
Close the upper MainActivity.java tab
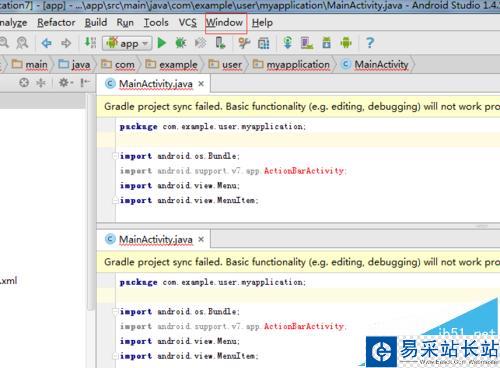(x=201, y=84)
